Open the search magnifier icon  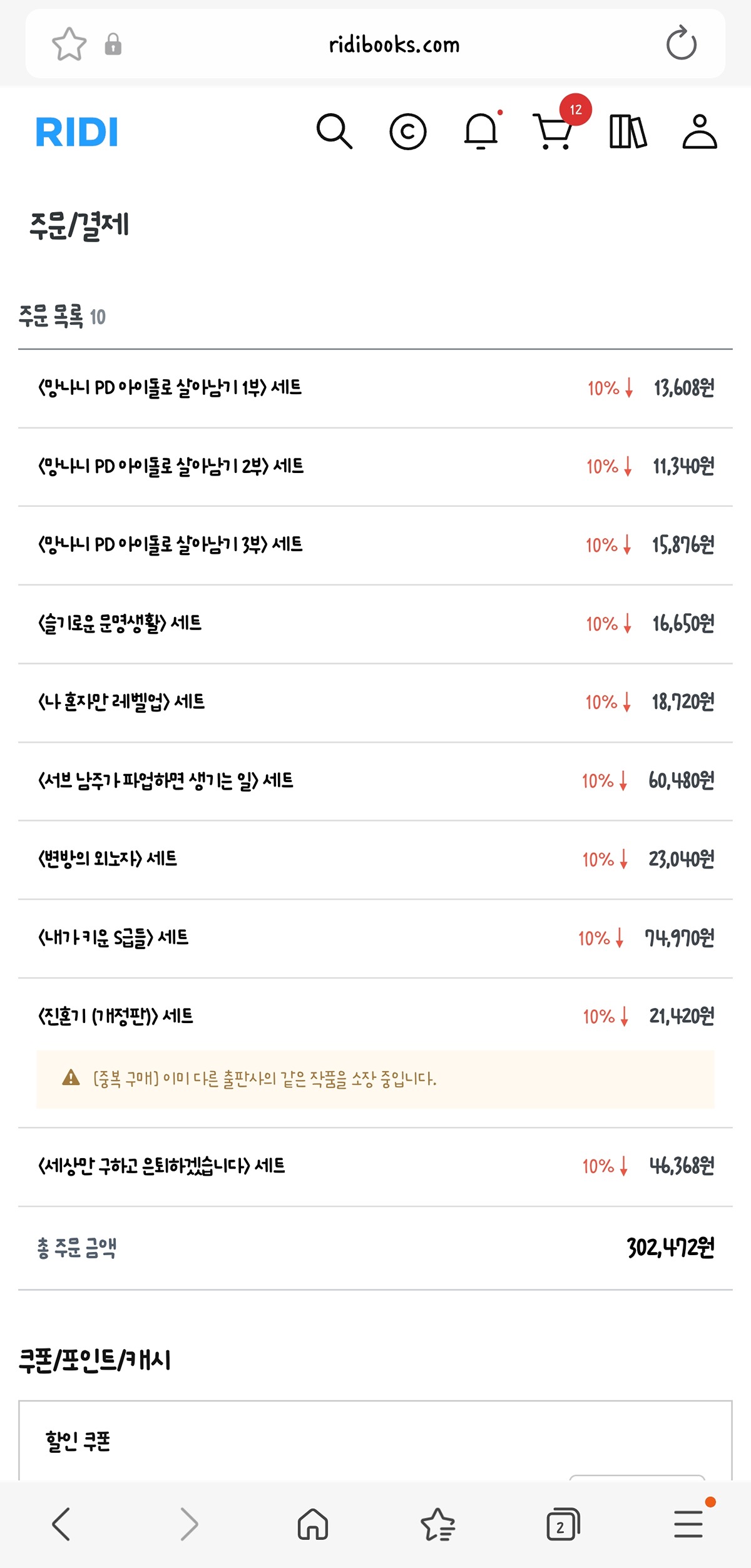point(334,131)
